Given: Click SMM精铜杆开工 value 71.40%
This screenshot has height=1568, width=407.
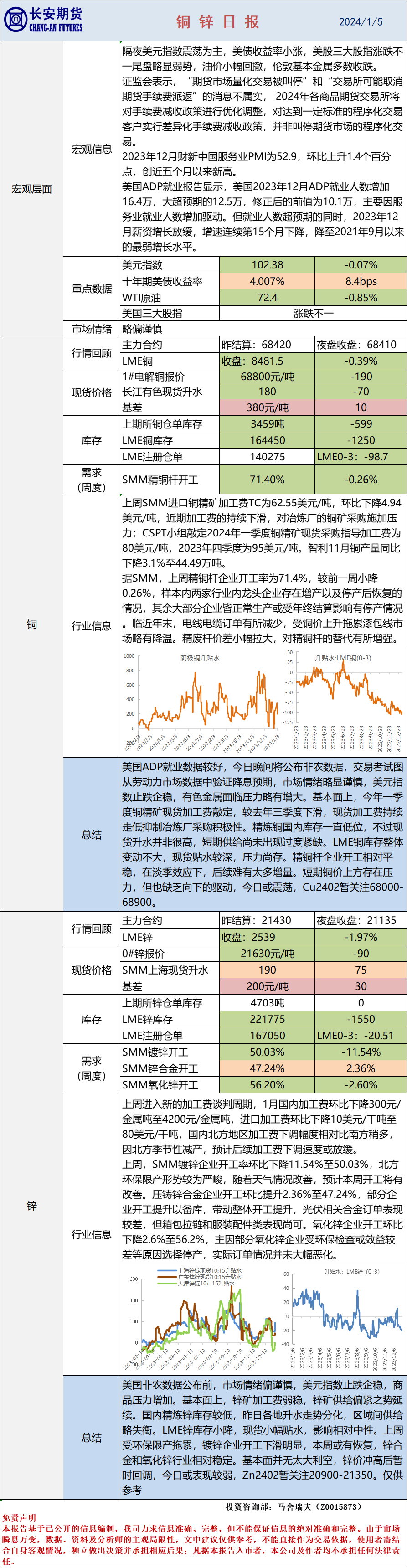Looking at the screenshot, I should (267, 480).
